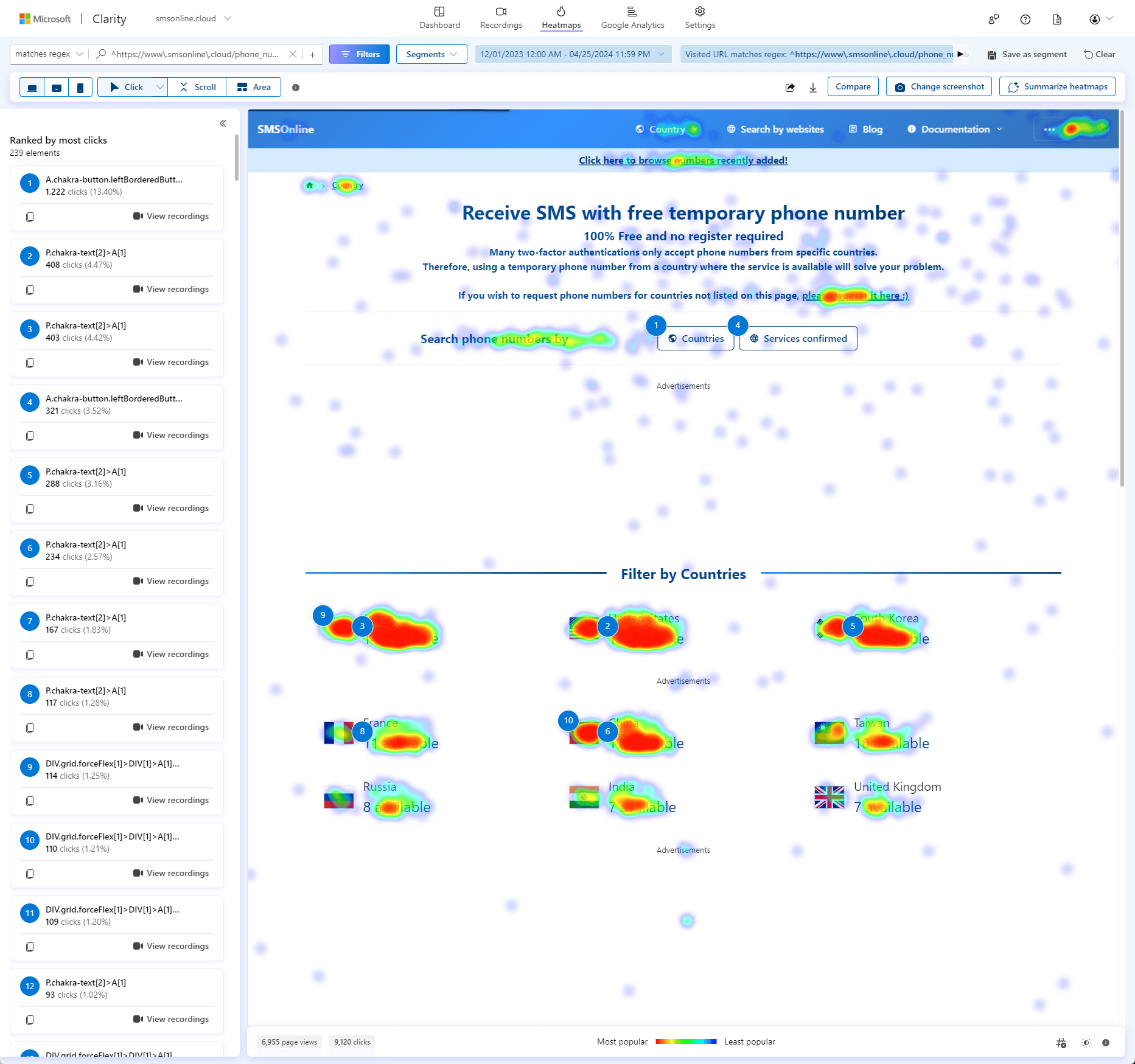This screenshot has width=1135, height=1064.
Task: Switch to Scroll heatmap type
Action: 198,87
